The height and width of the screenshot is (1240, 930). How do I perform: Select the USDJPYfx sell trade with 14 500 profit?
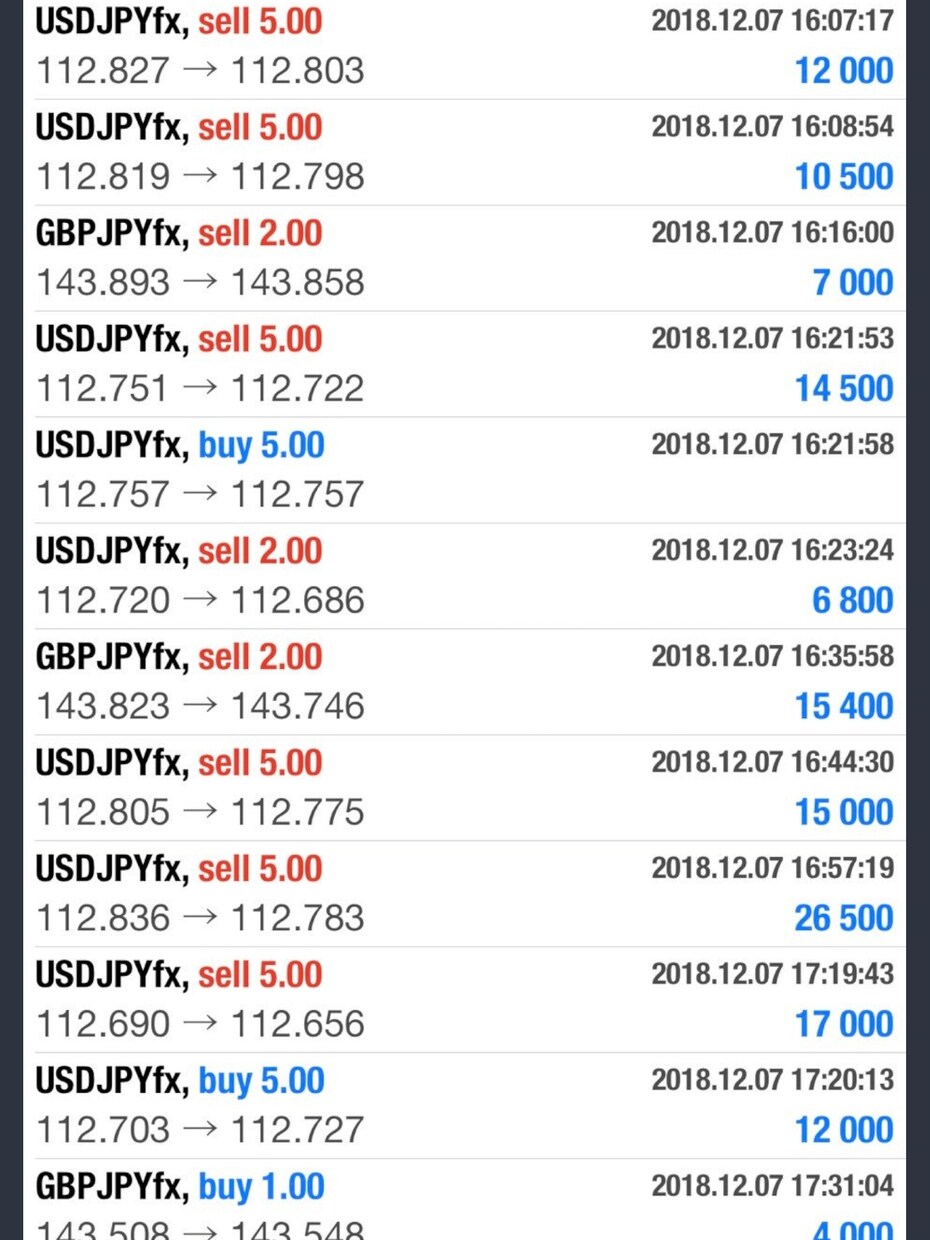tap(464, 364)
